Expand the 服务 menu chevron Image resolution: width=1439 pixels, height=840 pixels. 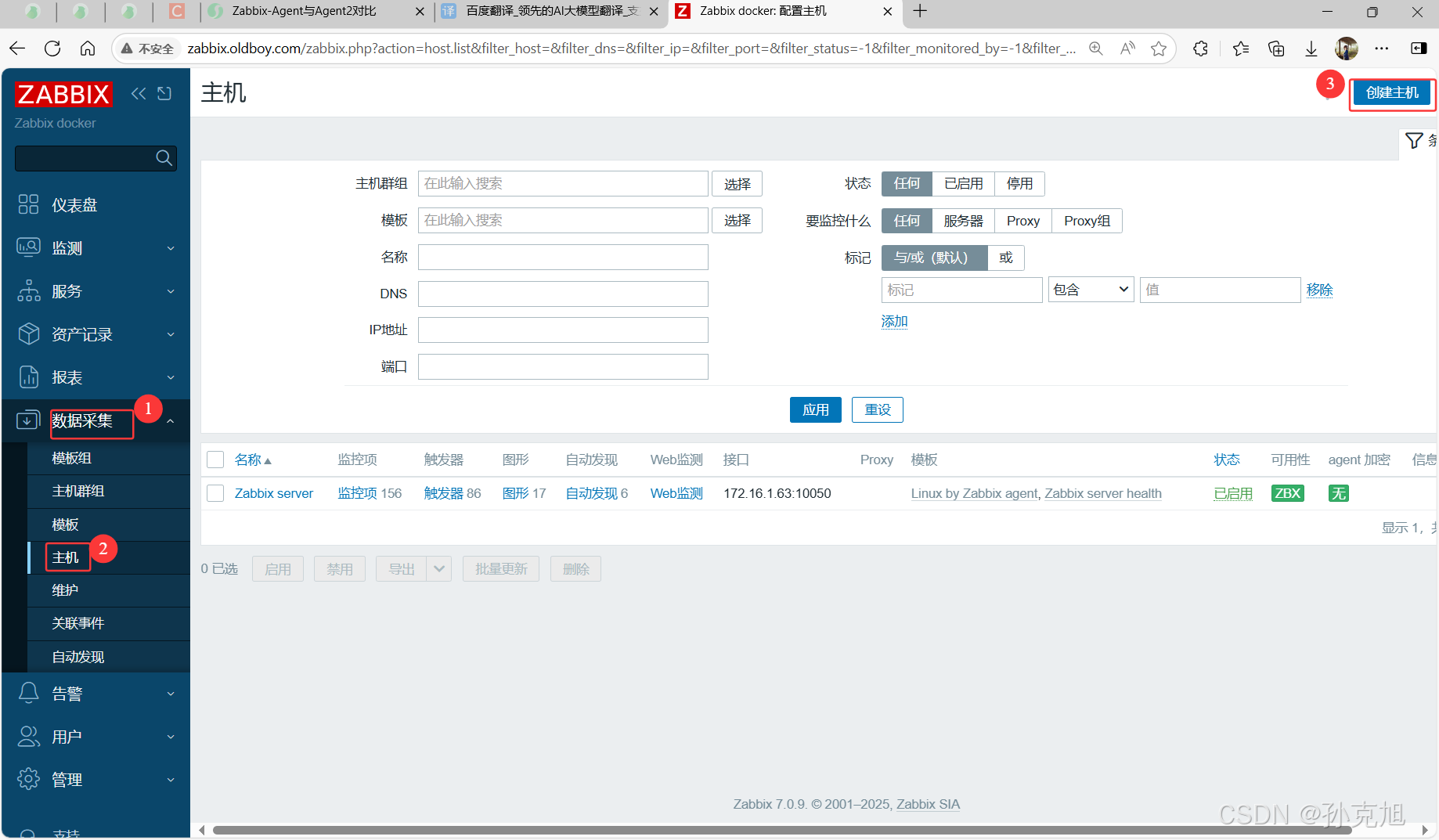[171, 291]
